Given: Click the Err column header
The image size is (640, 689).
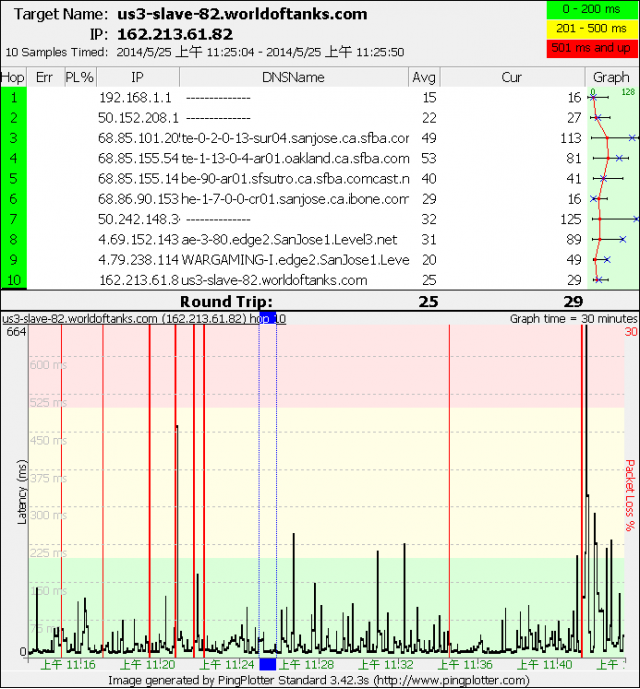Looking at the screenshot, I should point(44,77).
